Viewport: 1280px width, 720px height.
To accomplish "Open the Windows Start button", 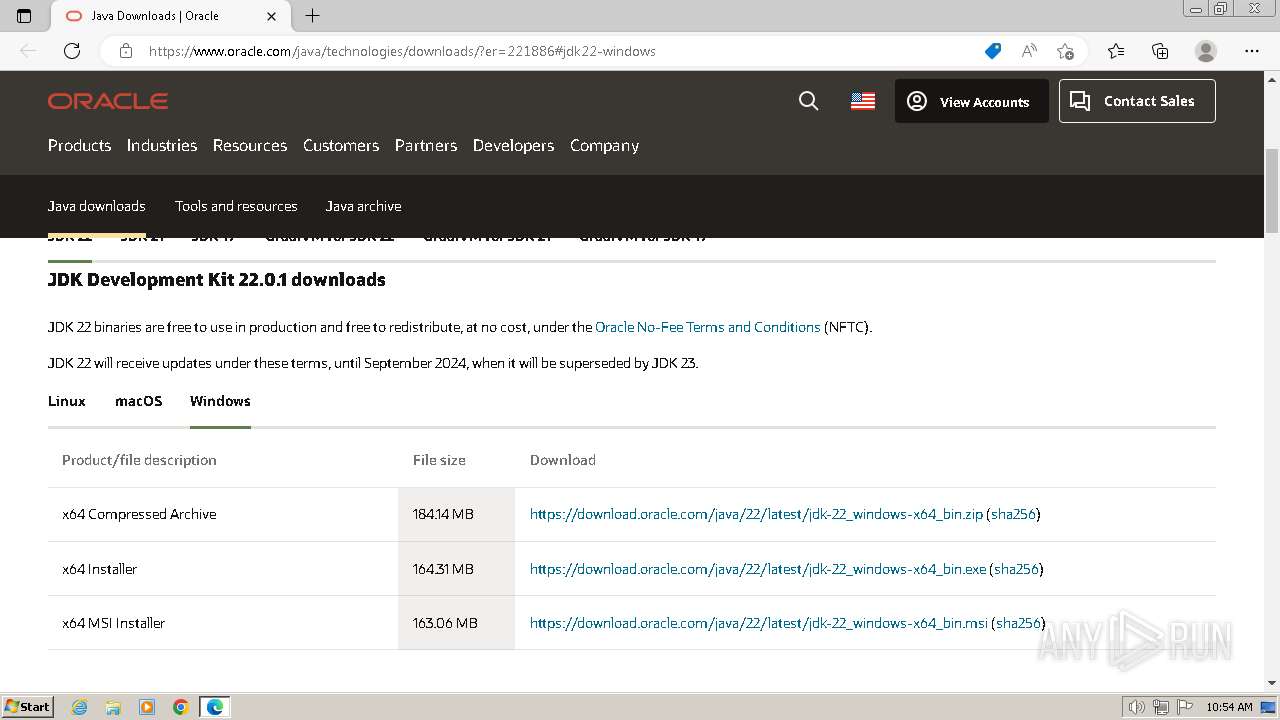I will (27, 706).
